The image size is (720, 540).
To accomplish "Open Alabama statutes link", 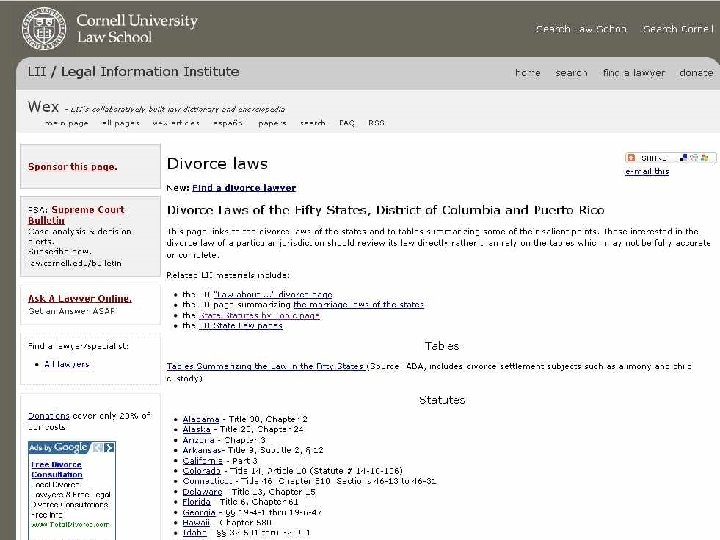I will pyautogui.click(x=201, y=419).
